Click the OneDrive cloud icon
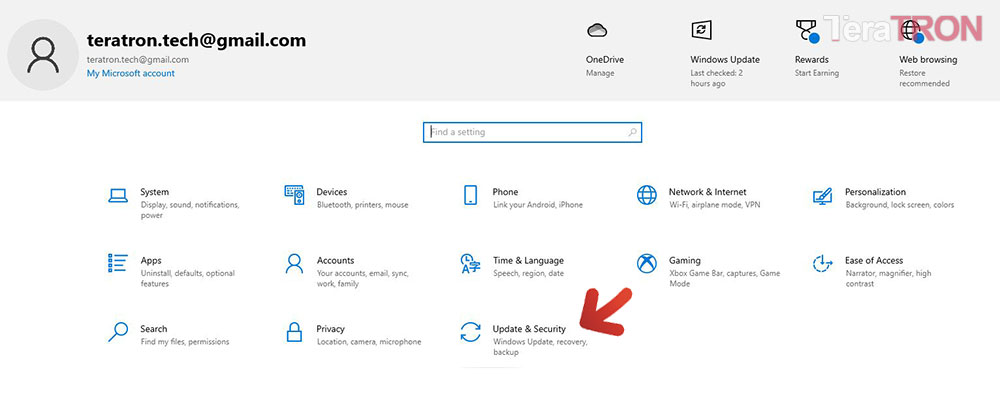Screen dimensions: 1000x407 tap(596, 30)
